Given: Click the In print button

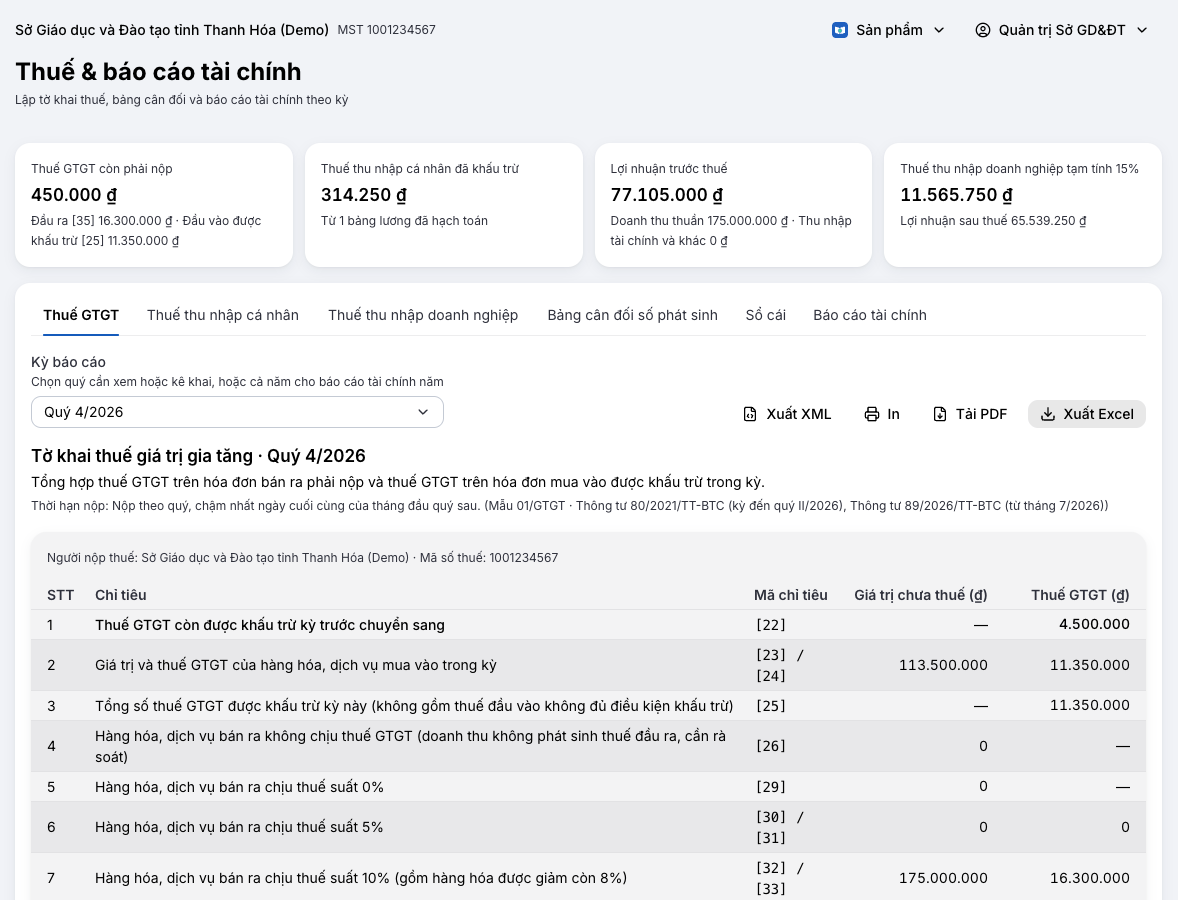Looking at the screenshot, I should pyautogui.click(x=882, y=414).
